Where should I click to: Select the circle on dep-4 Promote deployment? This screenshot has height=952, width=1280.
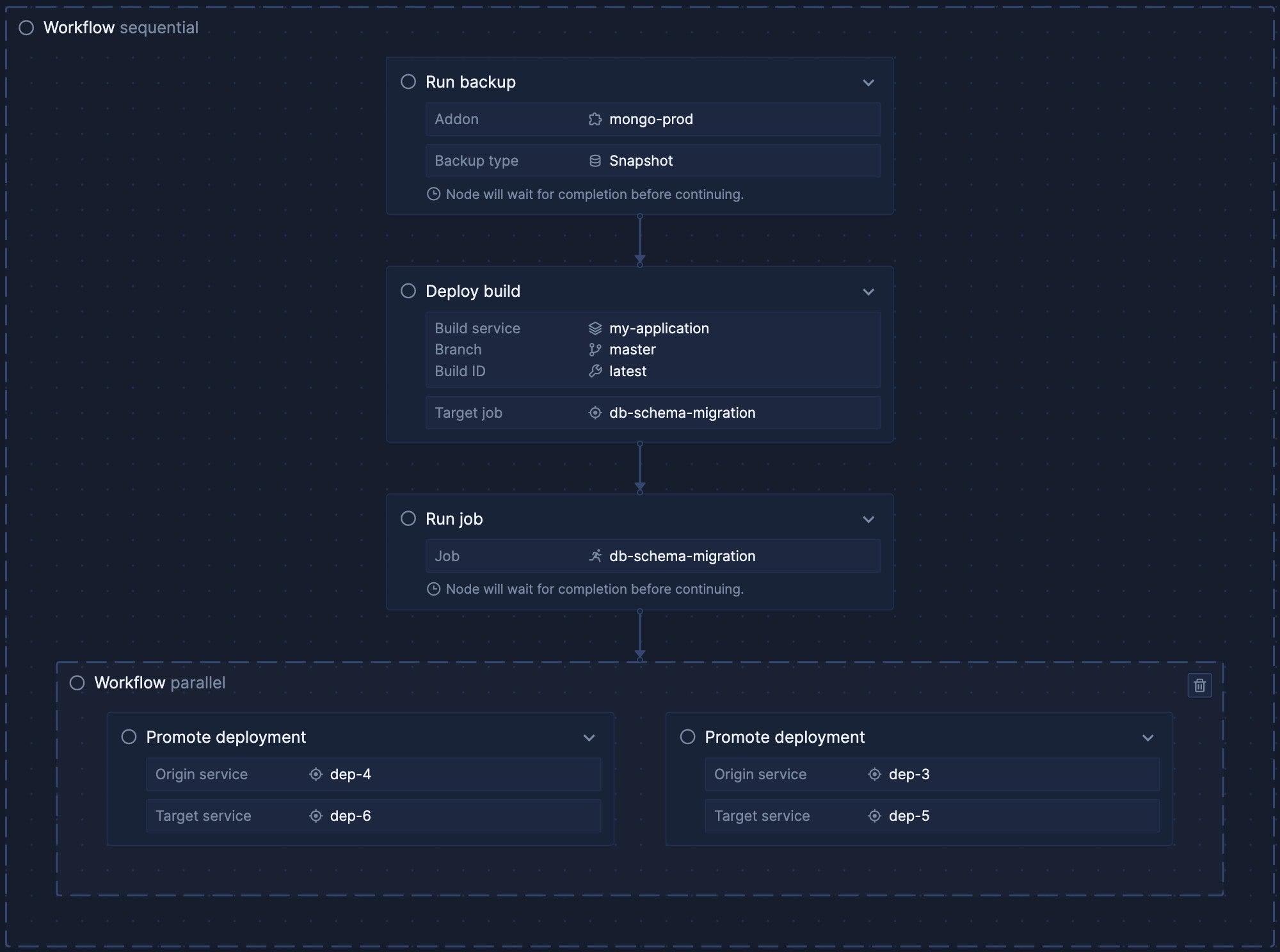(129, 737)
